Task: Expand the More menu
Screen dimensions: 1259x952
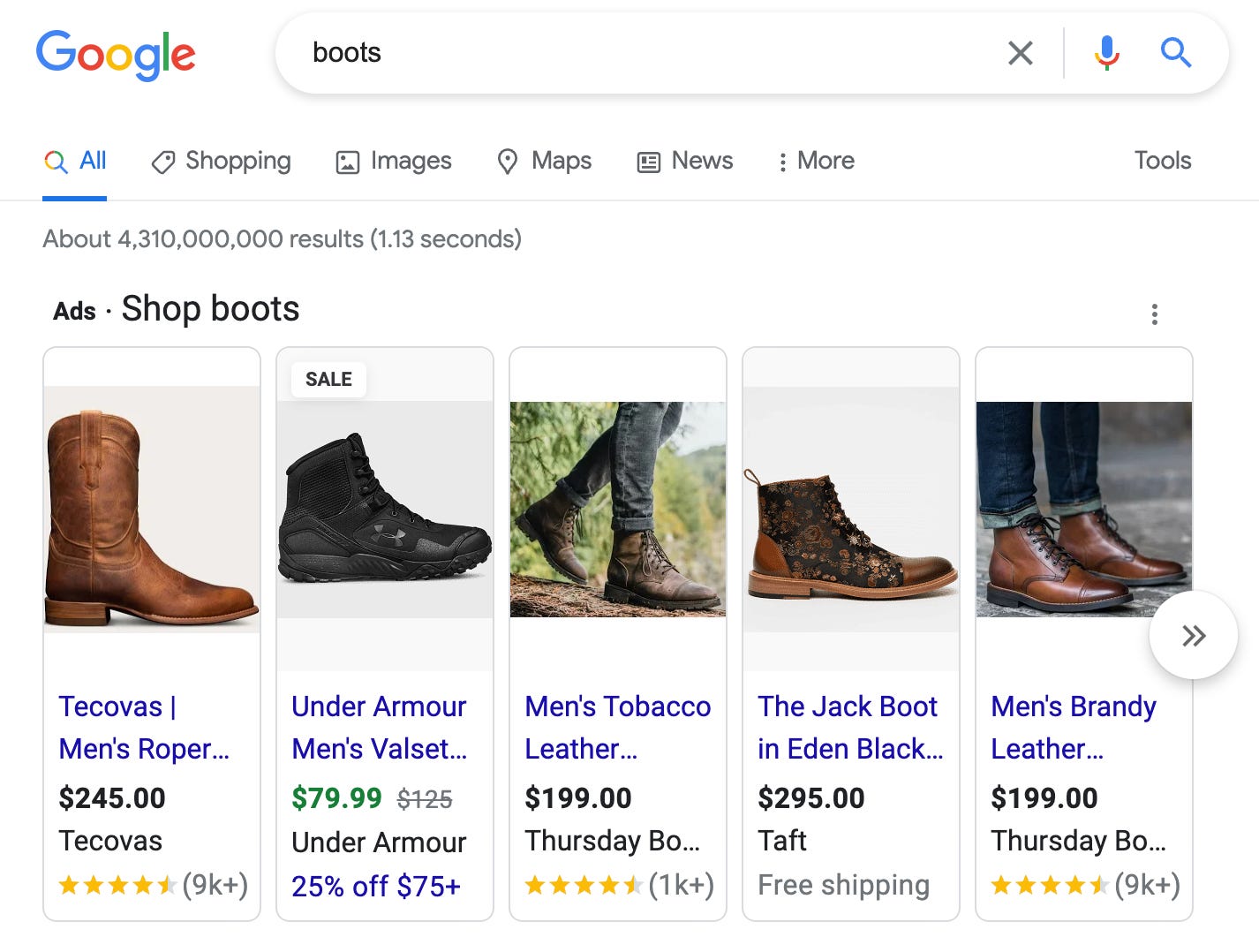Action: [x=815, y=161]
